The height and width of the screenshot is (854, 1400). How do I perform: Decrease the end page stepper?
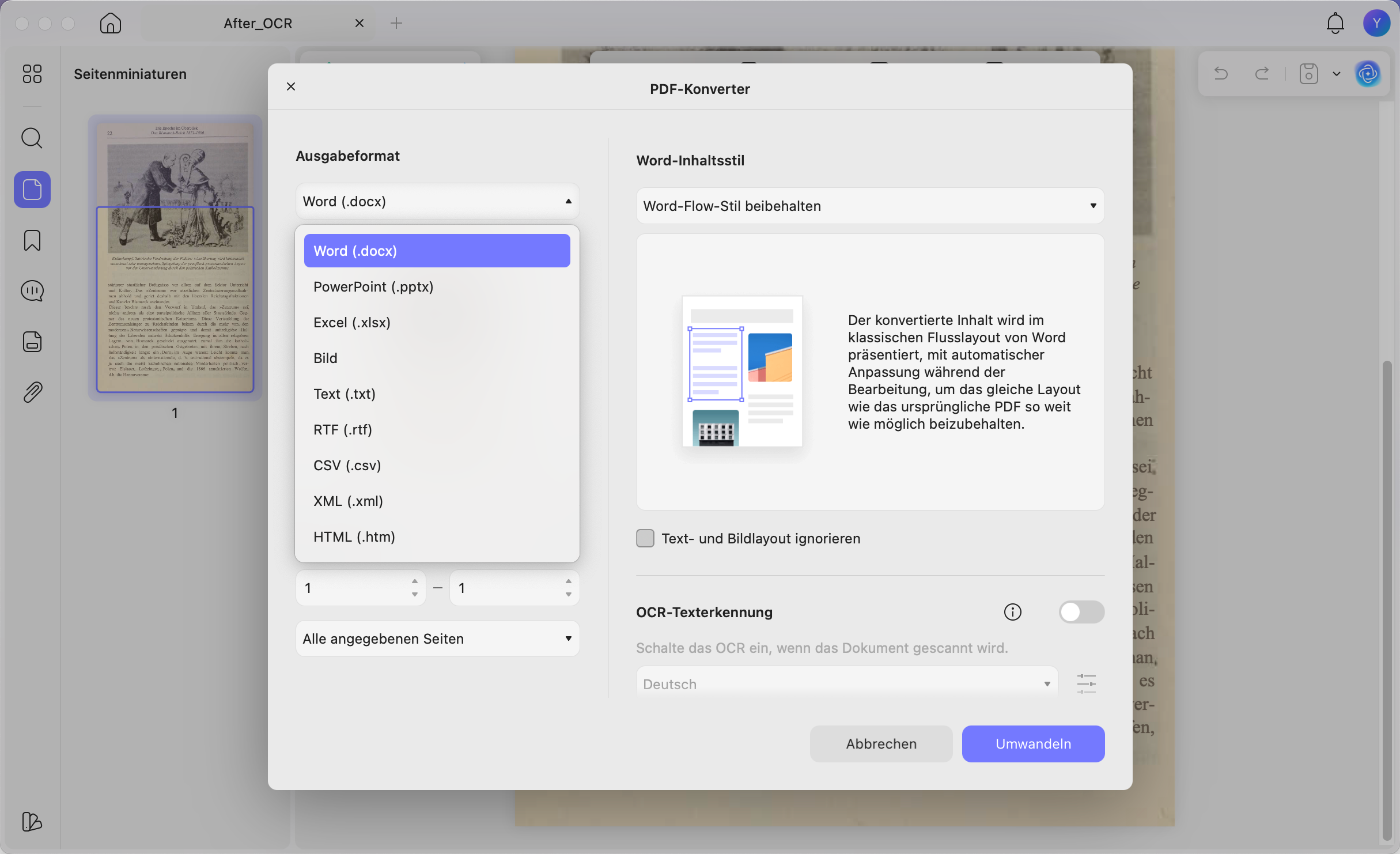point(569,595)
